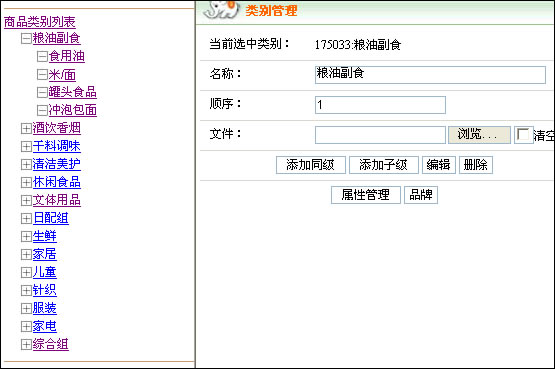Click the box icon beside 罐头食品
This screenshot has width=555, height=369.
(x=42, y=92)
